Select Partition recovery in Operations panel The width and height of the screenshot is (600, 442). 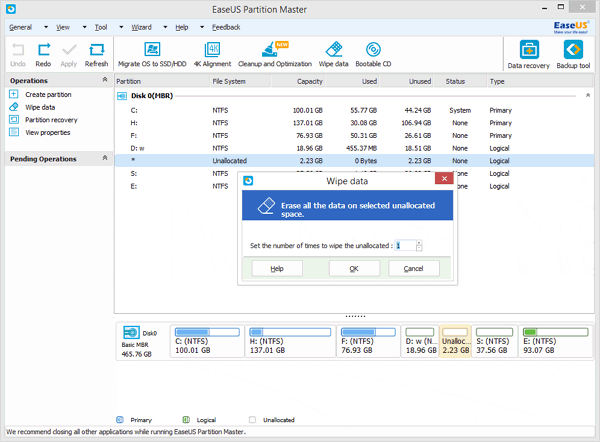(x=51, y=120)
